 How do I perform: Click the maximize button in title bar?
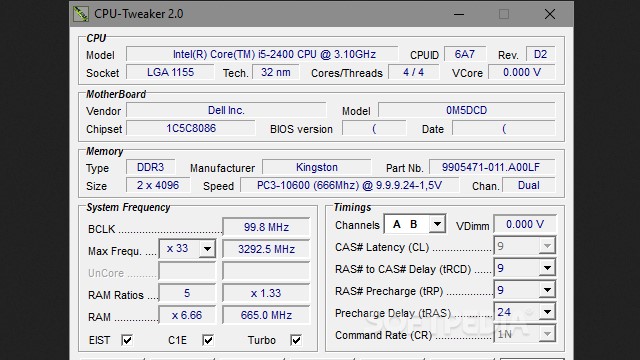click(x=504, y=14)
